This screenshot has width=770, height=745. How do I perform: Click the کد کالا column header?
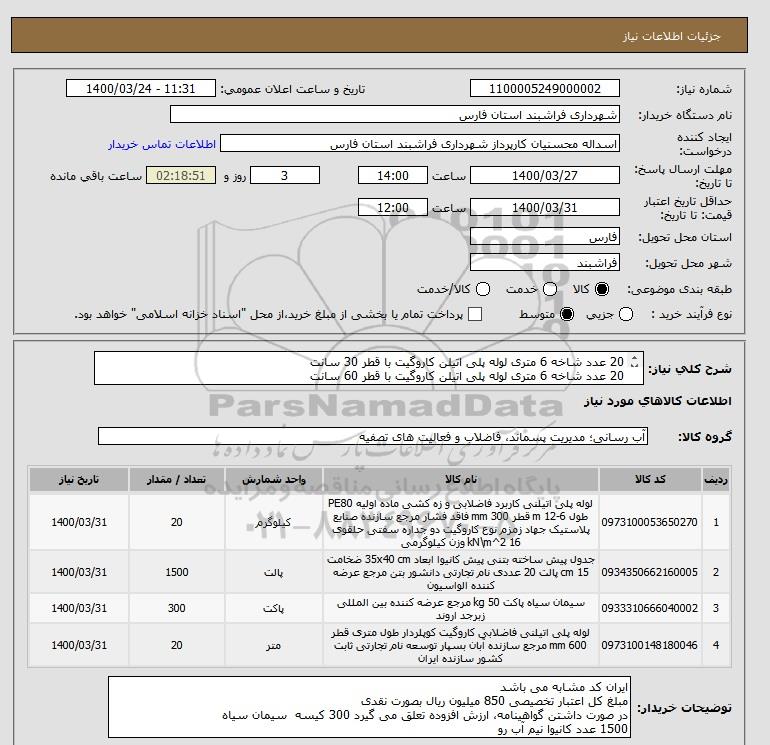coord(650,480)
